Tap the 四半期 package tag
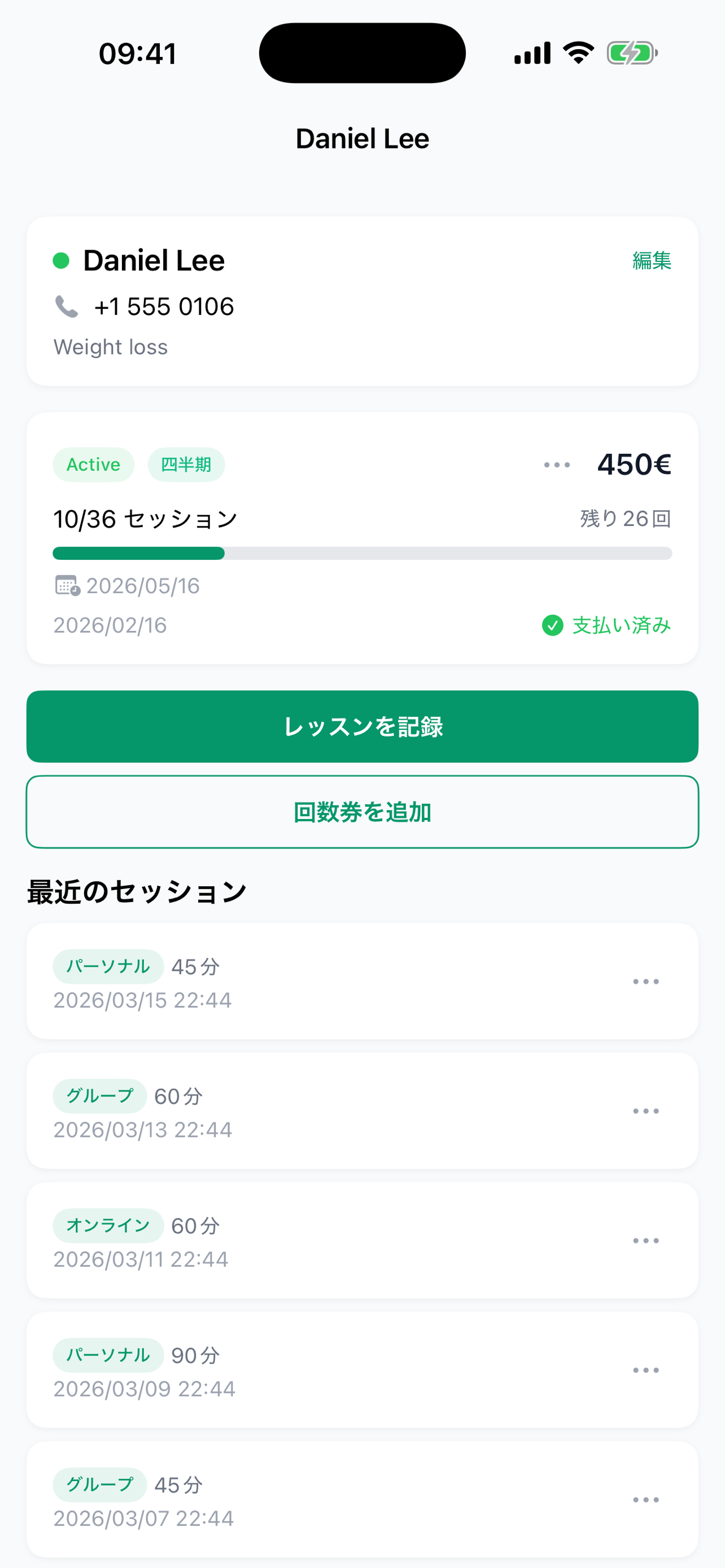725x1568 pixels. (x=186, y=465)
